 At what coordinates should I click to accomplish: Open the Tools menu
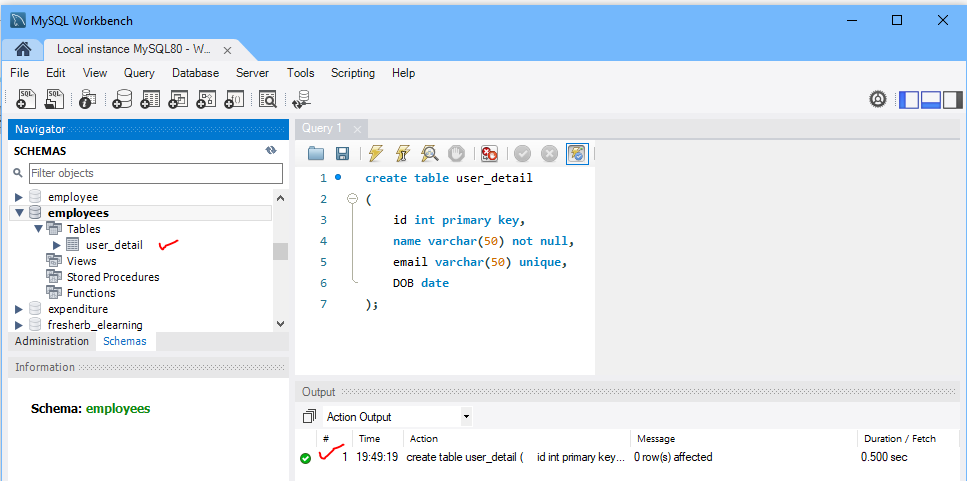point(300,73)
